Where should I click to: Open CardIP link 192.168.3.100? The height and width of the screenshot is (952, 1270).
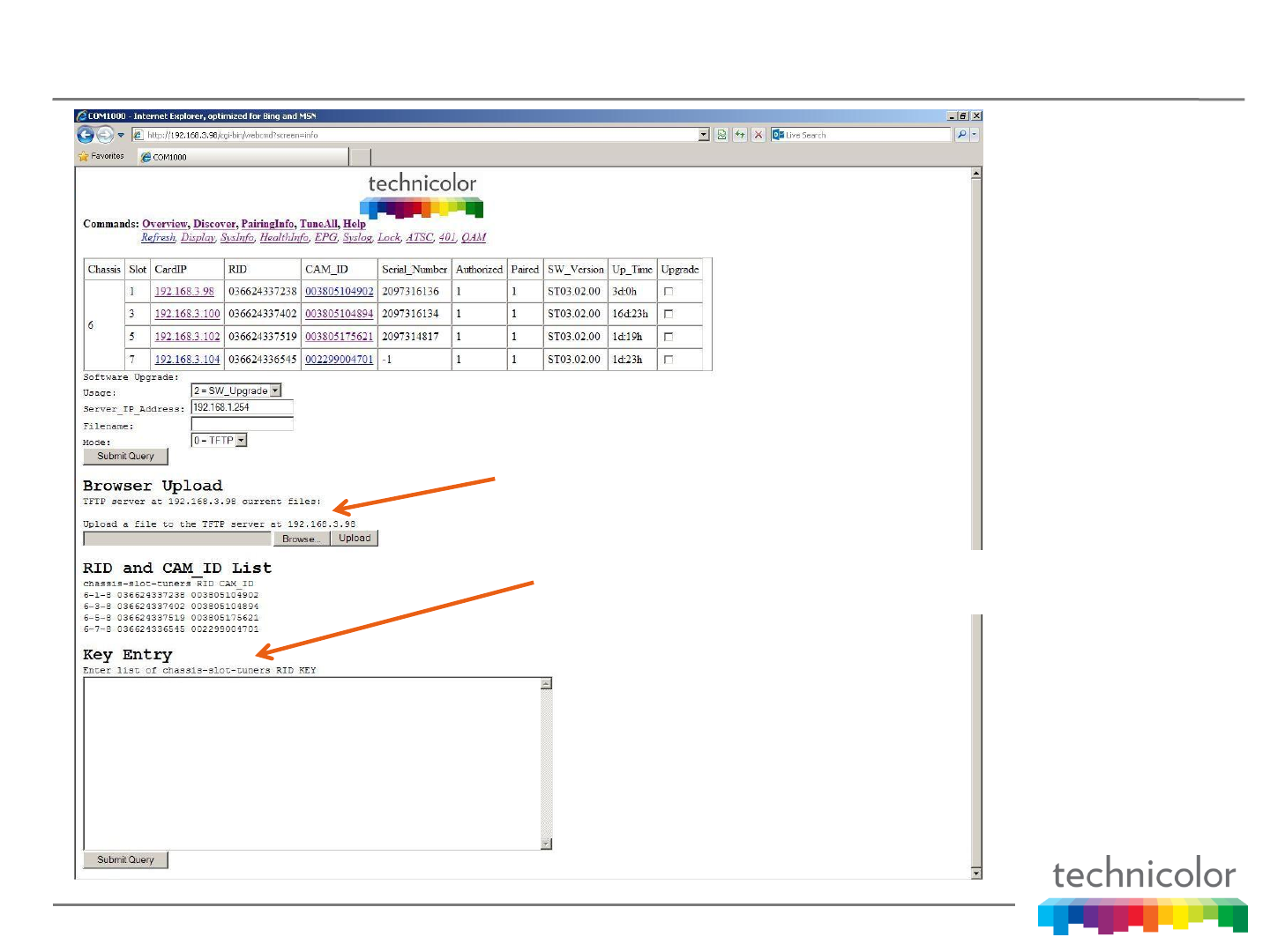[x=187, y=314]
